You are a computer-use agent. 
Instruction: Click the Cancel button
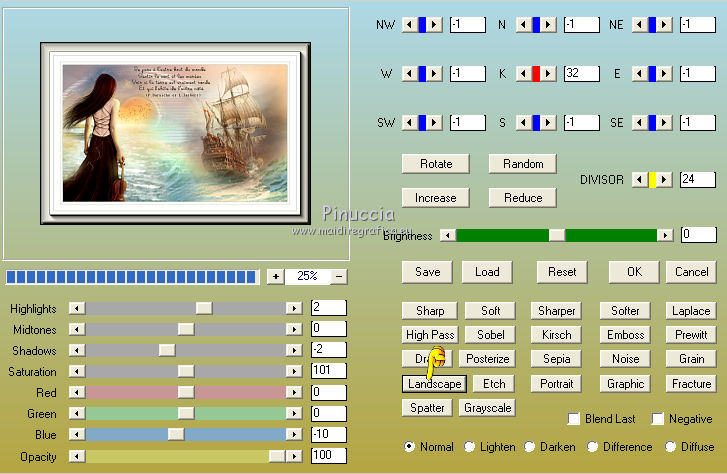click(691, 272)
